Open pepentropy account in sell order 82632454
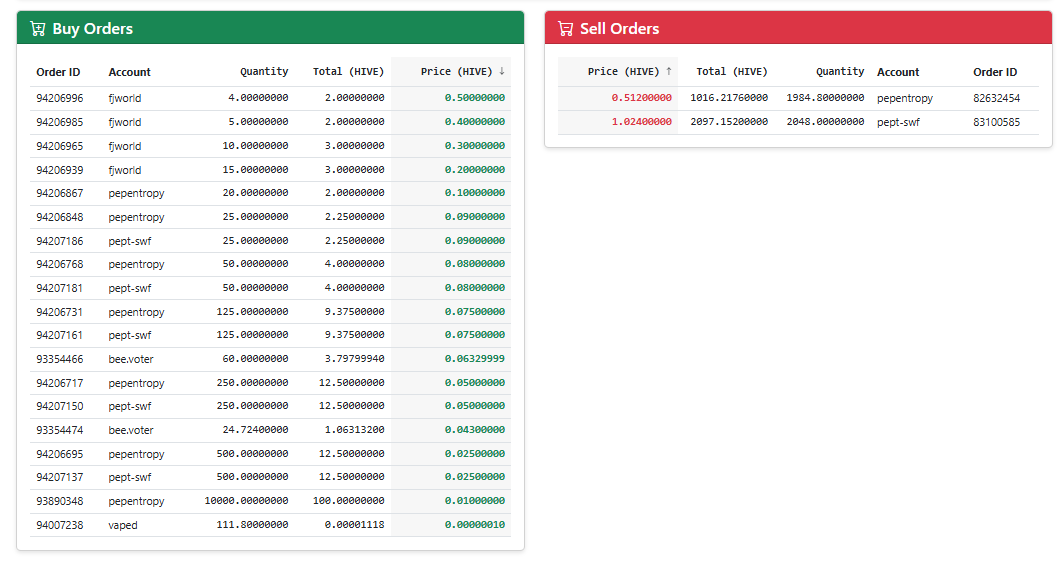Screen dimensions: 1062x568 click(905, 98)
